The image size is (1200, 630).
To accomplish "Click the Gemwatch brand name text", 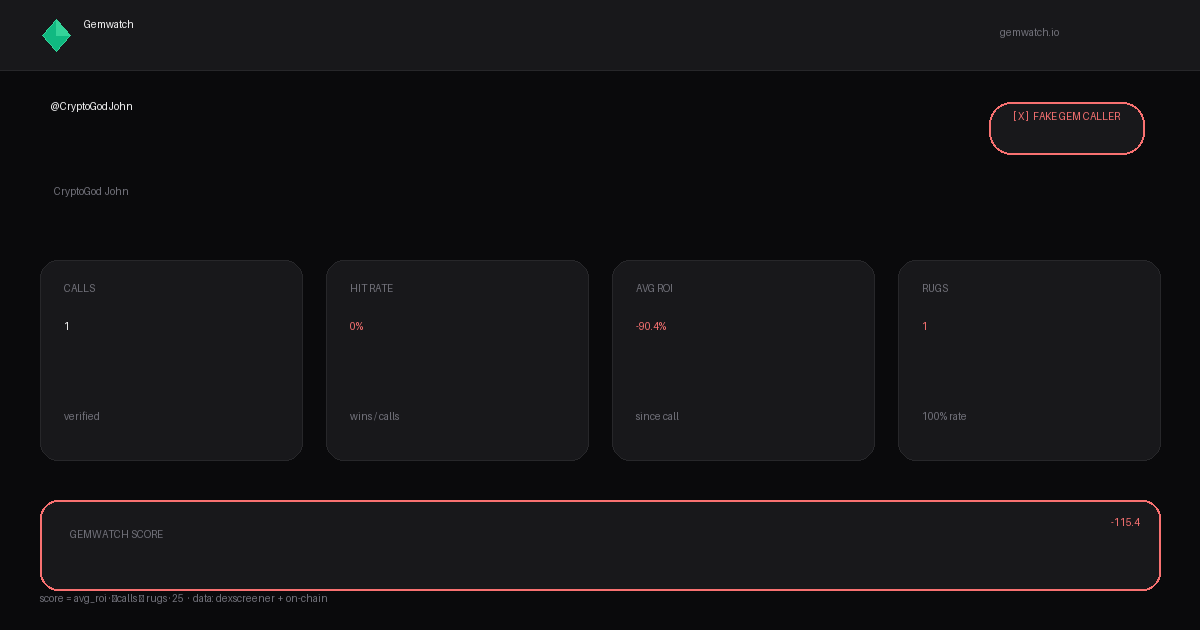I will coord(108,25).
